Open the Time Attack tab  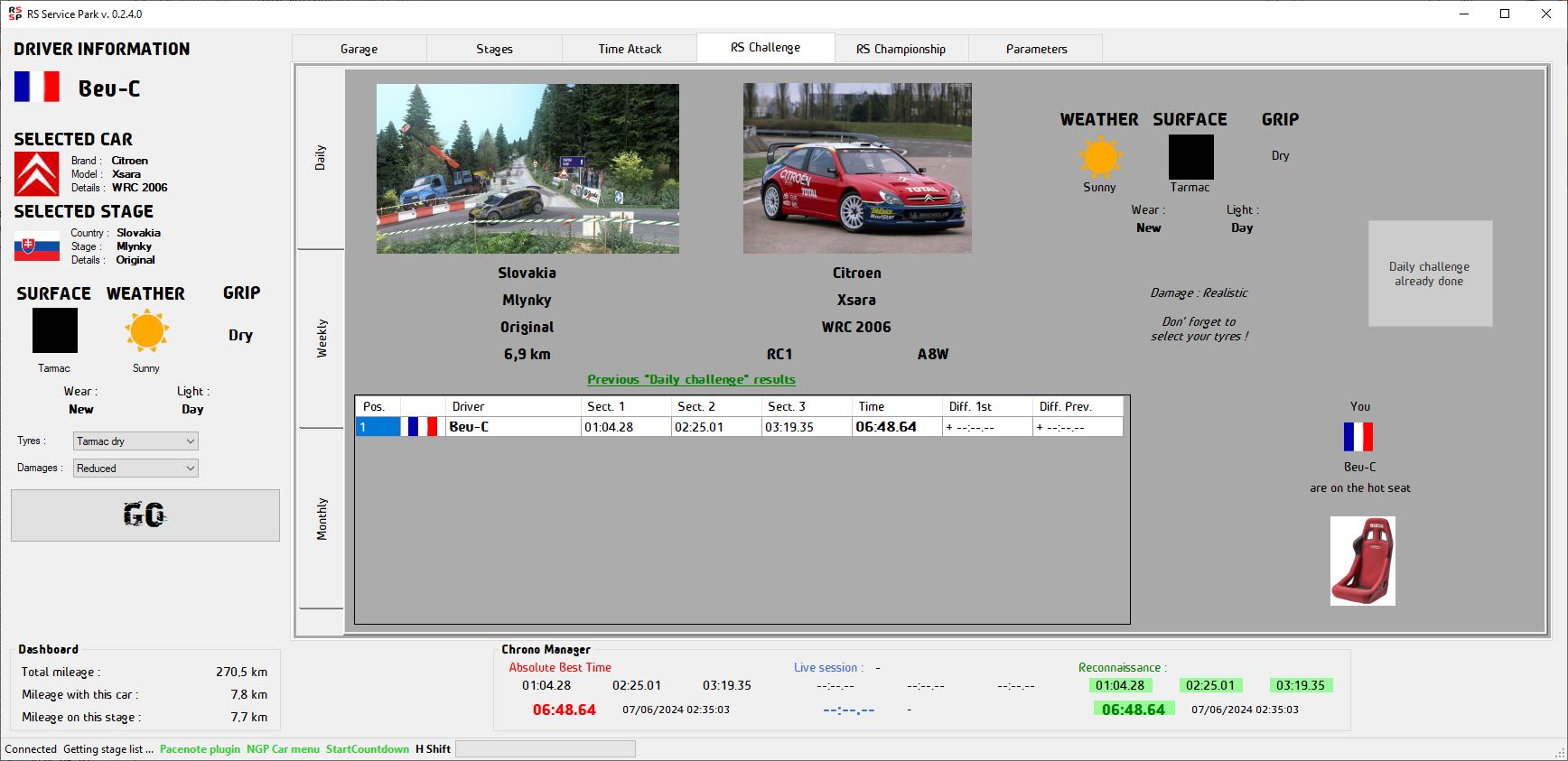[x=630, y=49]
